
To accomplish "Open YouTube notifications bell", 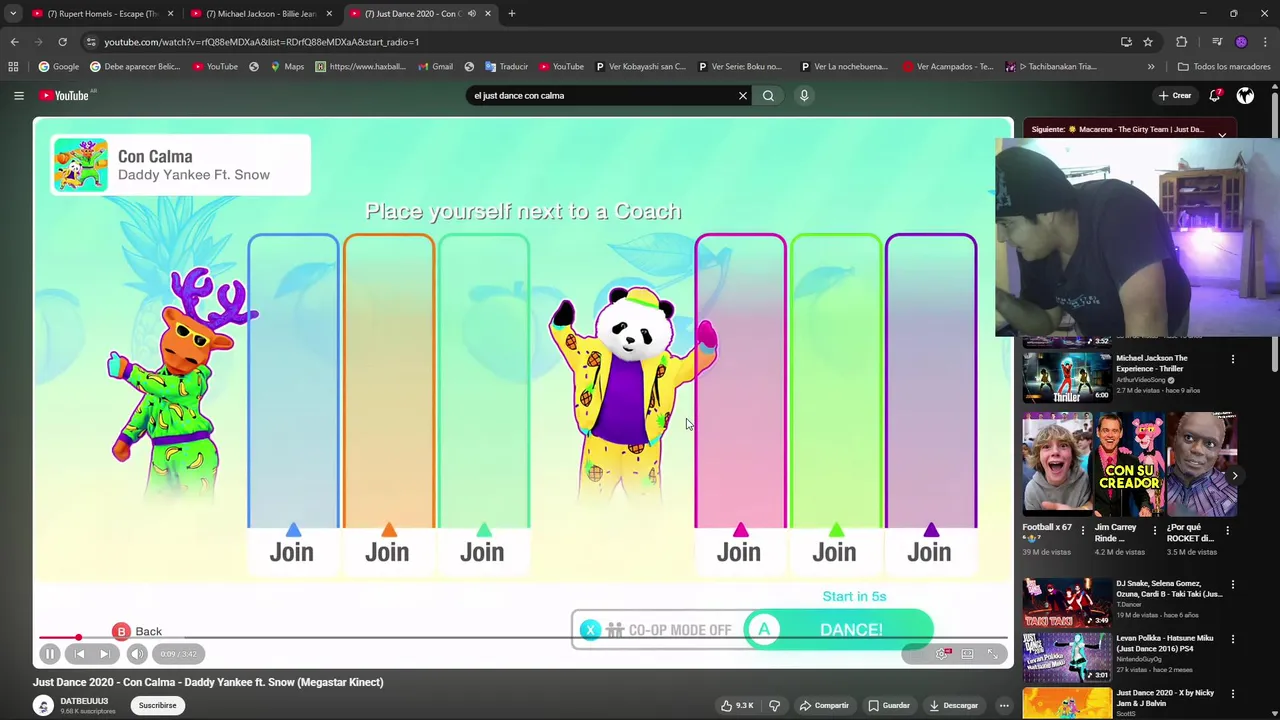I will pos(1214,95).
